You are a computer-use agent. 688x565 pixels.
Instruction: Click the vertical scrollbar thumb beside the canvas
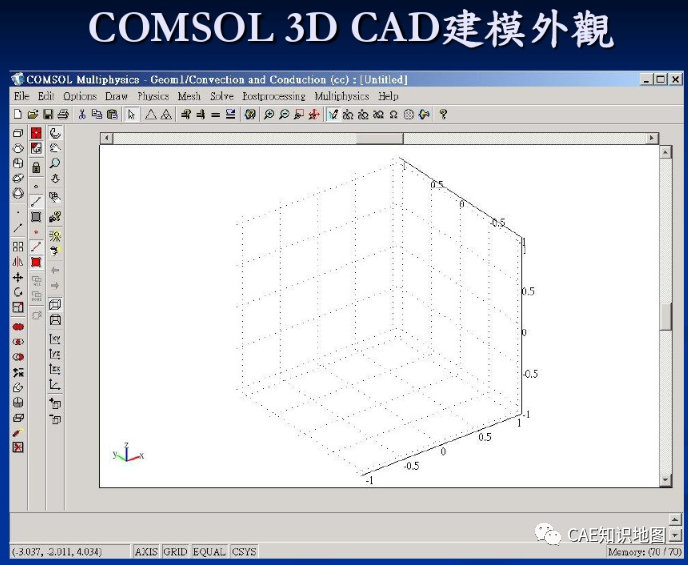(x=666, y=317)
